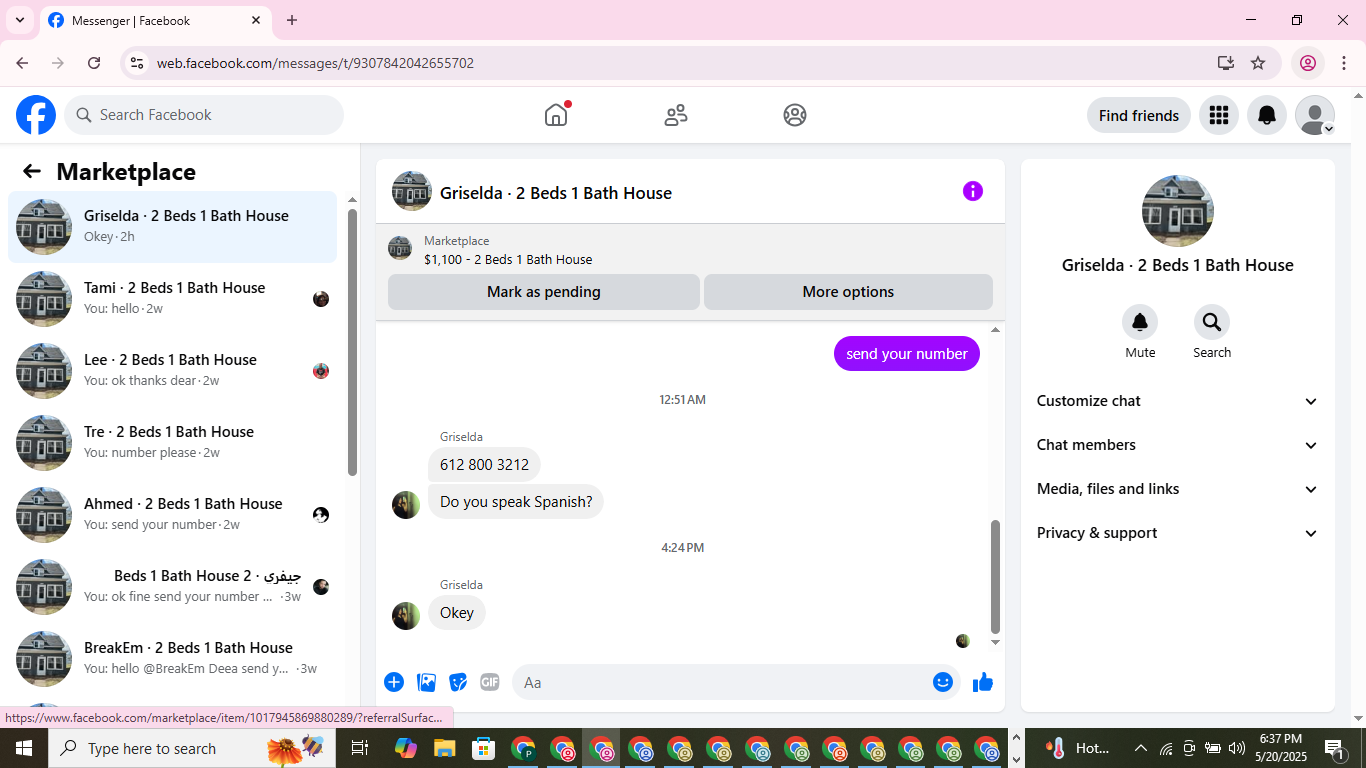Click 'Do you speak Spanish?' message

(516, 502)
